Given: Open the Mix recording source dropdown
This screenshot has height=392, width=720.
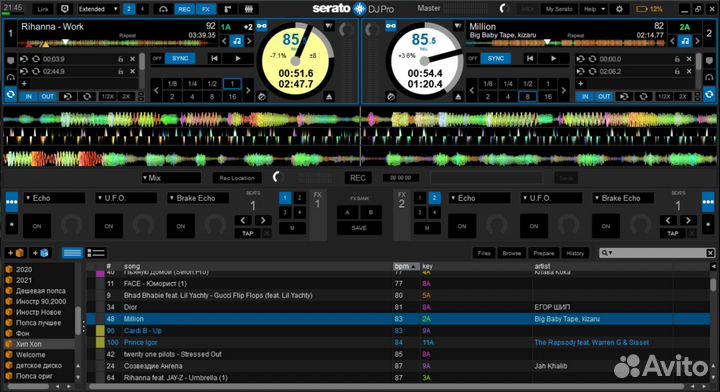Looking at the screenshot, I should (171, 178).
